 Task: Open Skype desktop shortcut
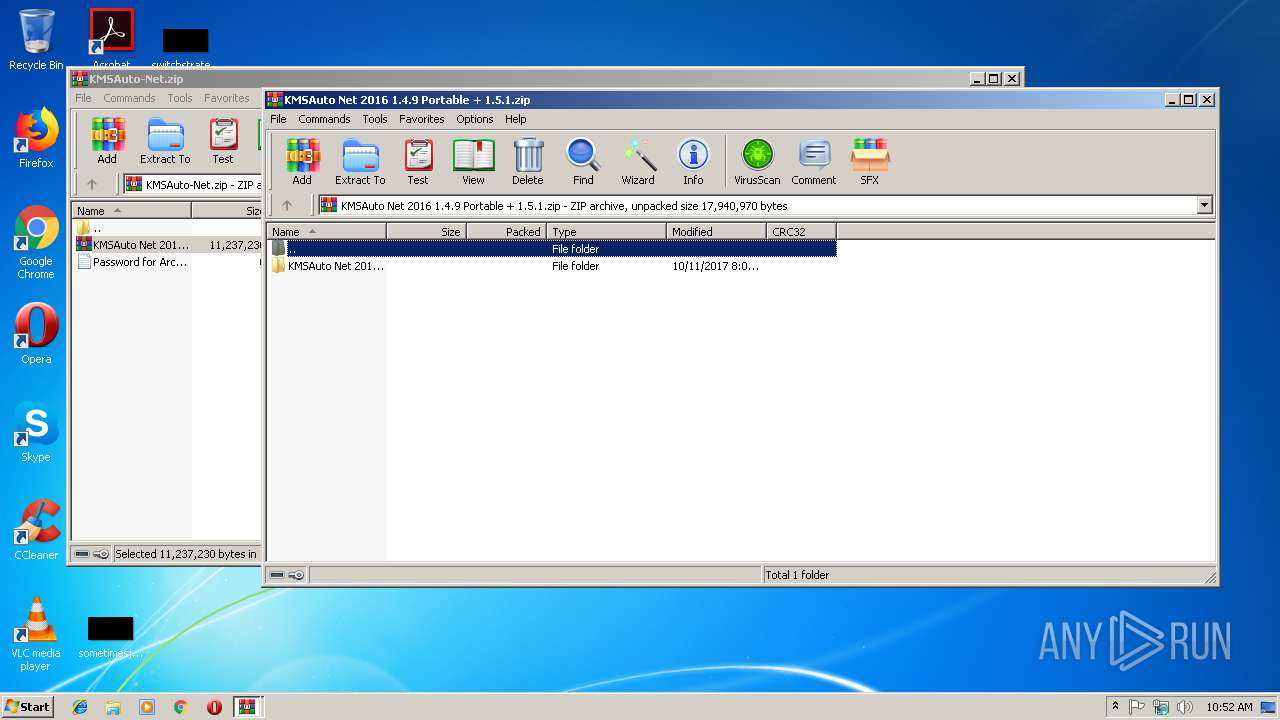pyautogui.click(x=36, y=432)
